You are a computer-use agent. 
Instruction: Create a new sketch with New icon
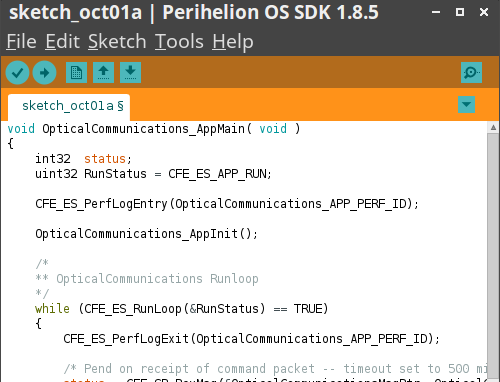pyautogui.click(x=76, y=72)
